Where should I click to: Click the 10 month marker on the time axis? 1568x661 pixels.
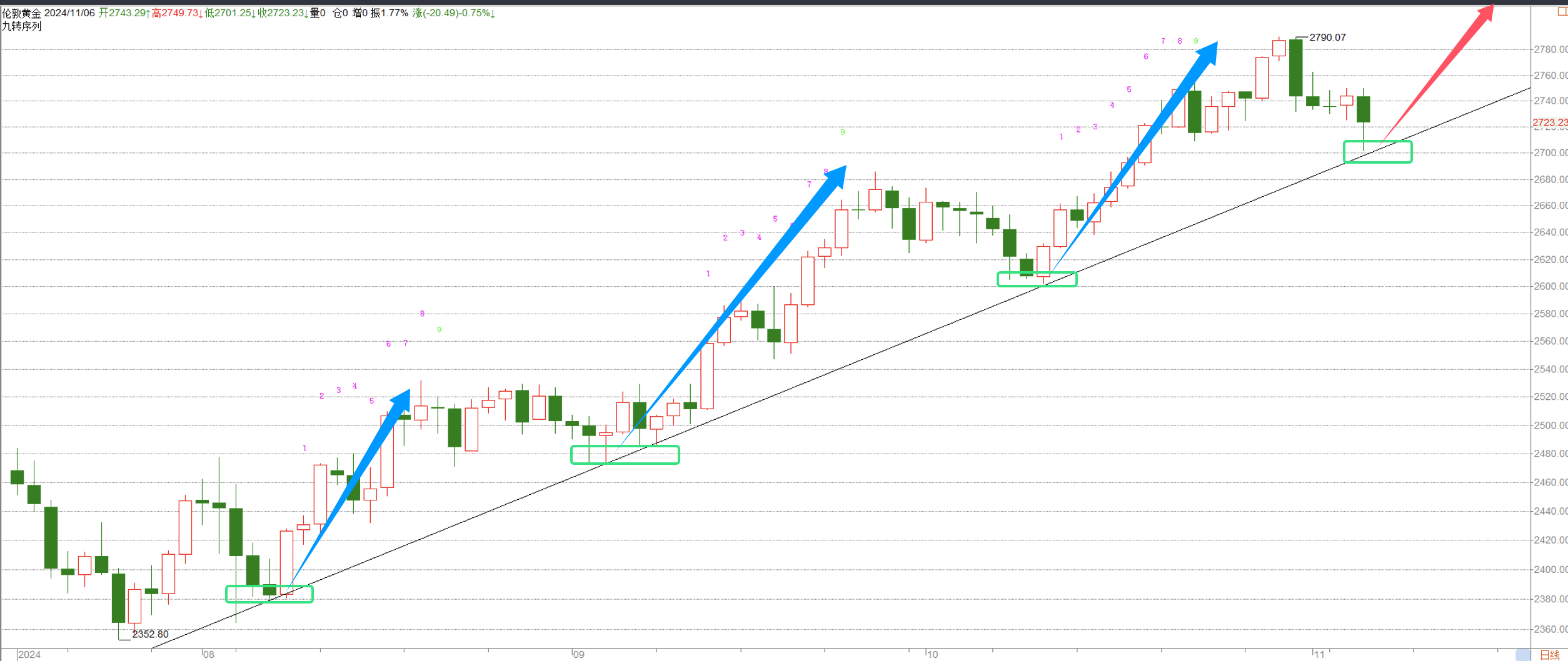coord(933,655)
